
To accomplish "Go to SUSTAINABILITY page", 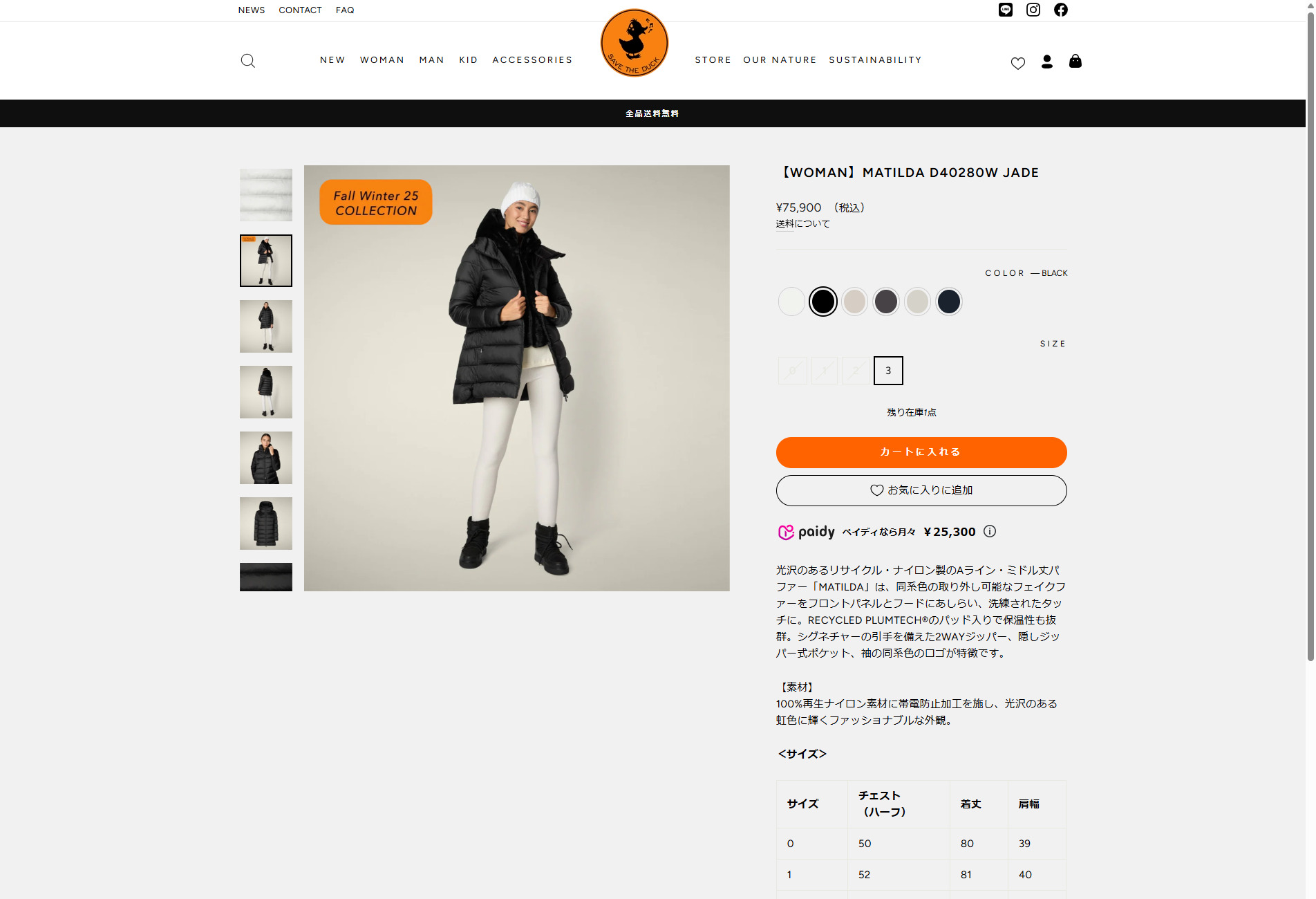I will tap(875, 60).
